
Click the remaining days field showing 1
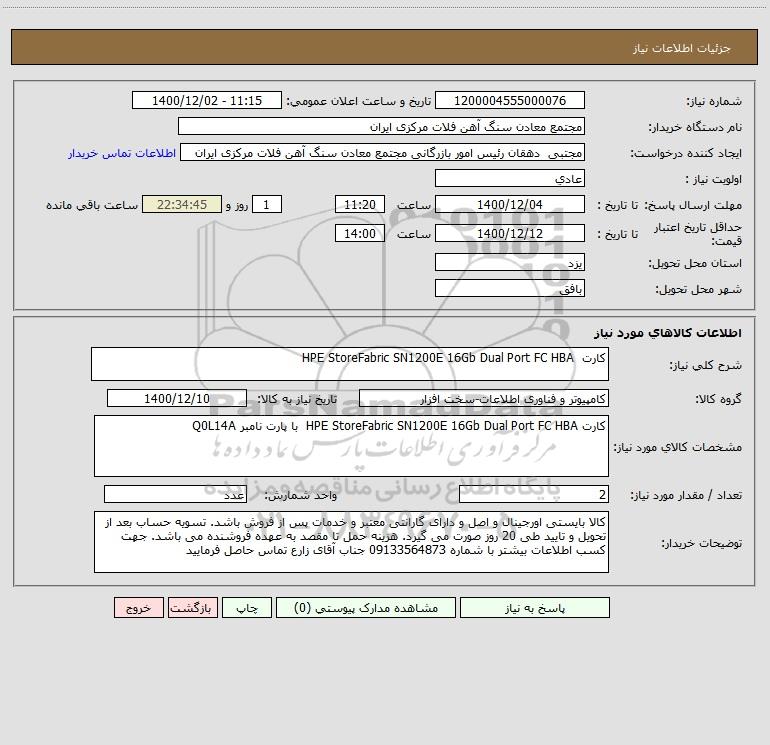coord(267,204)
